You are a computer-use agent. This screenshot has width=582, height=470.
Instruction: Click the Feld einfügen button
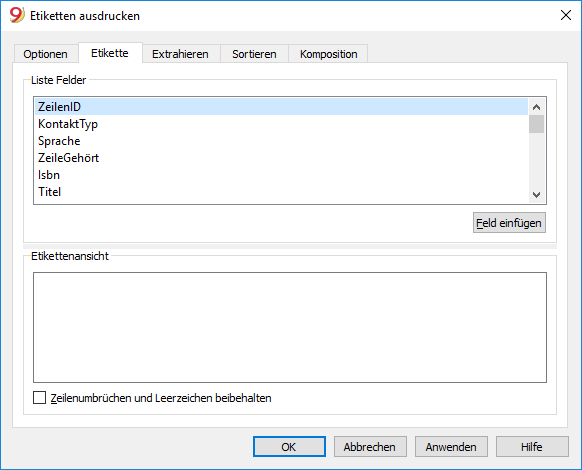(509, 223)
